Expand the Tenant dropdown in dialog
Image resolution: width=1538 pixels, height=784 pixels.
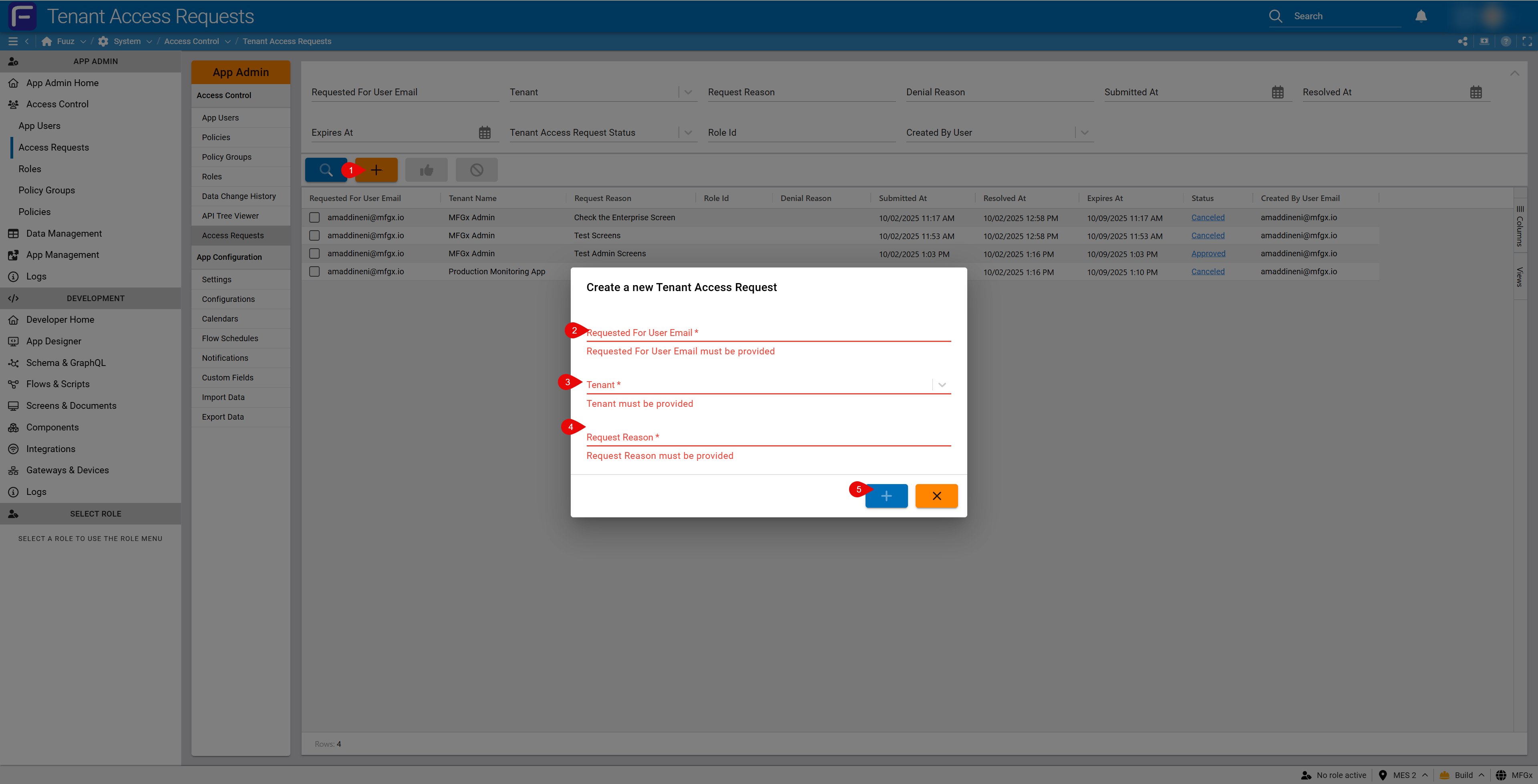pos(942,385)
